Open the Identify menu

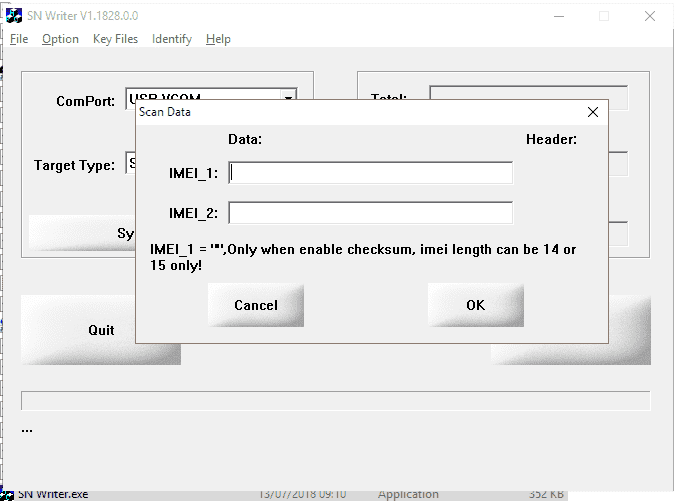(172, 39)
